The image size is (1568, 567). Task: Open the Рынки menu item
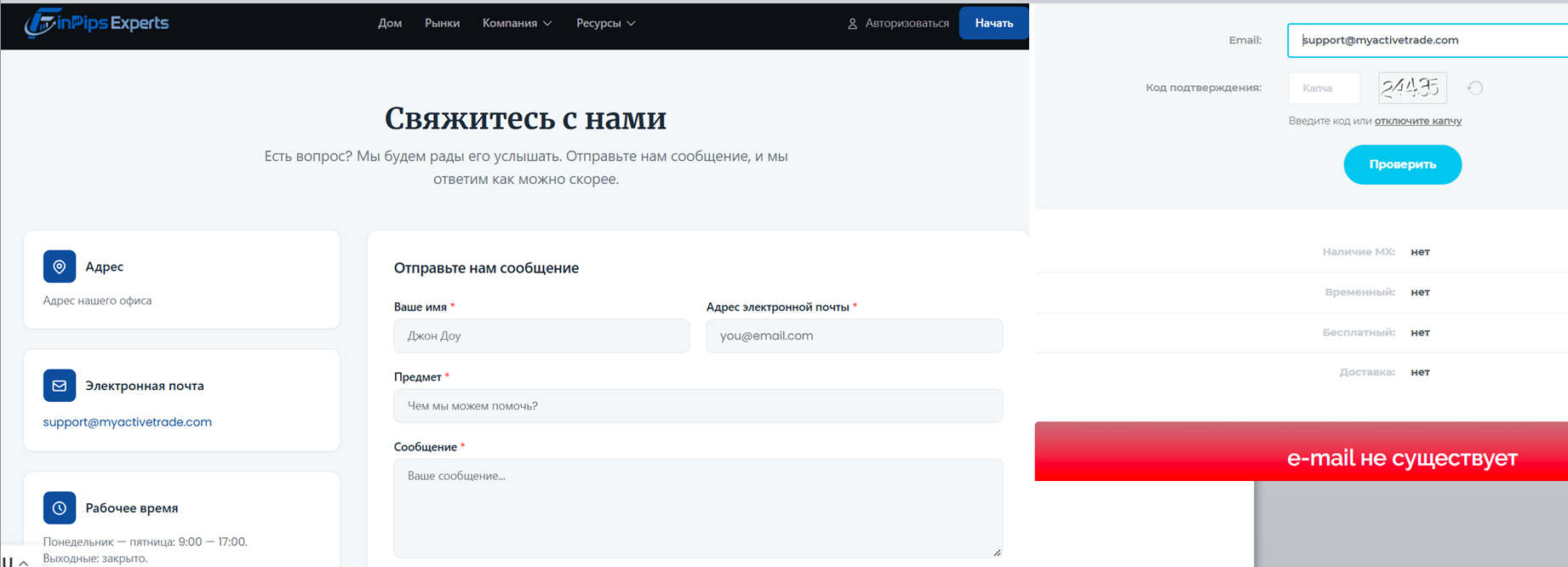(x=442, y=23)
